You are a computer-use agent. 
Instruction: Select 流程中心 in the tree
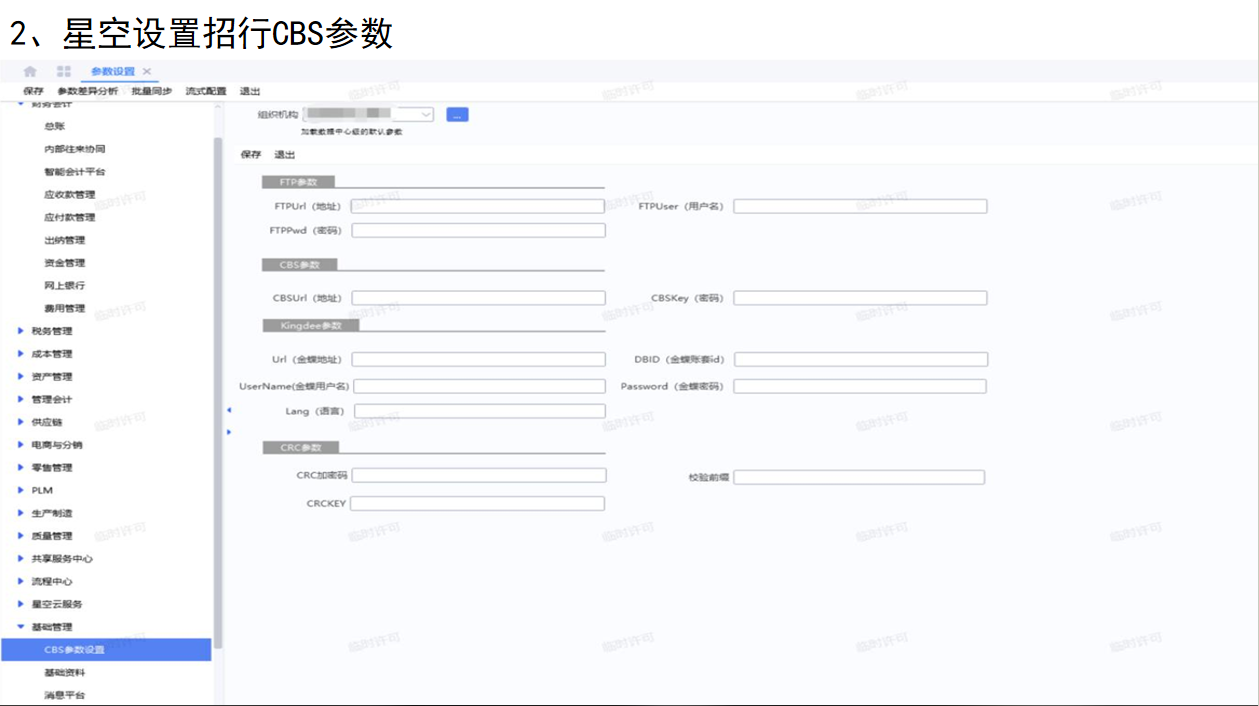pos(52,581)
